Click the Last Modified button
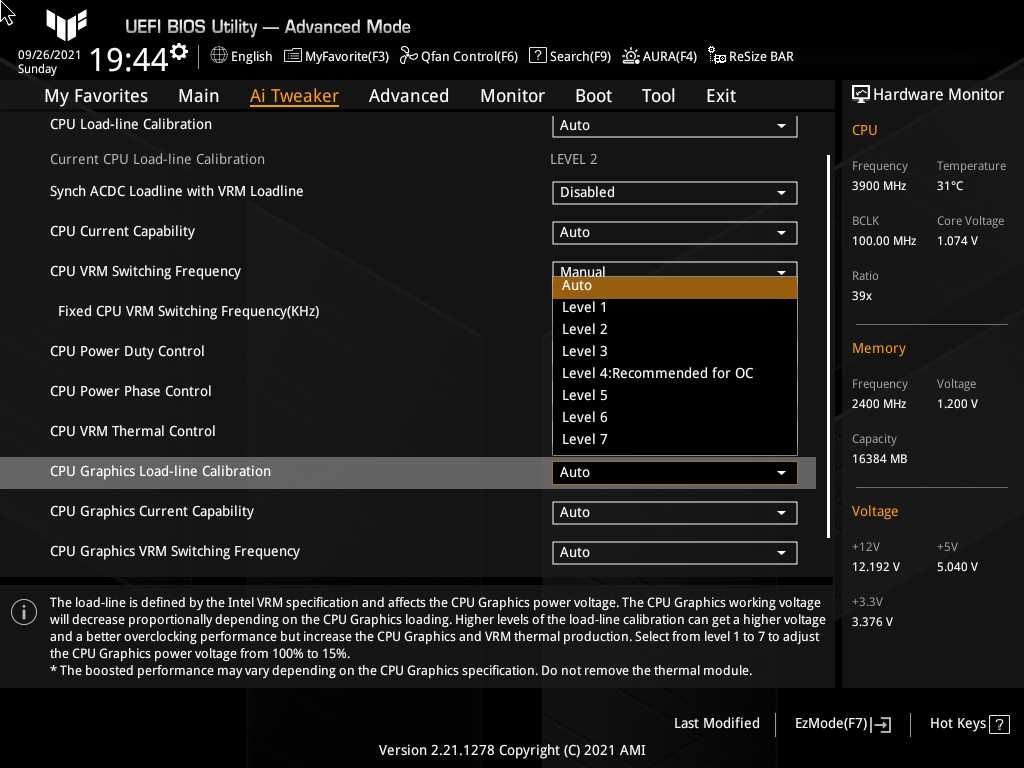 pyautogui.click(x=716, y=723)
